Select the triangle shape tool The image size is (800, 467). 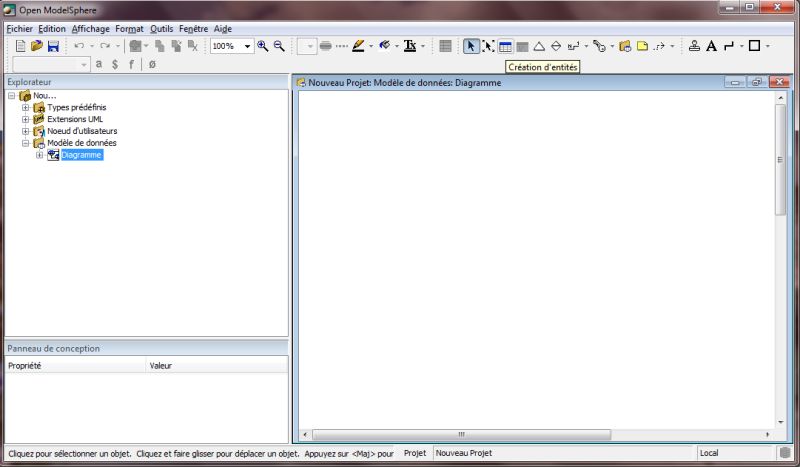coord(539,46)
